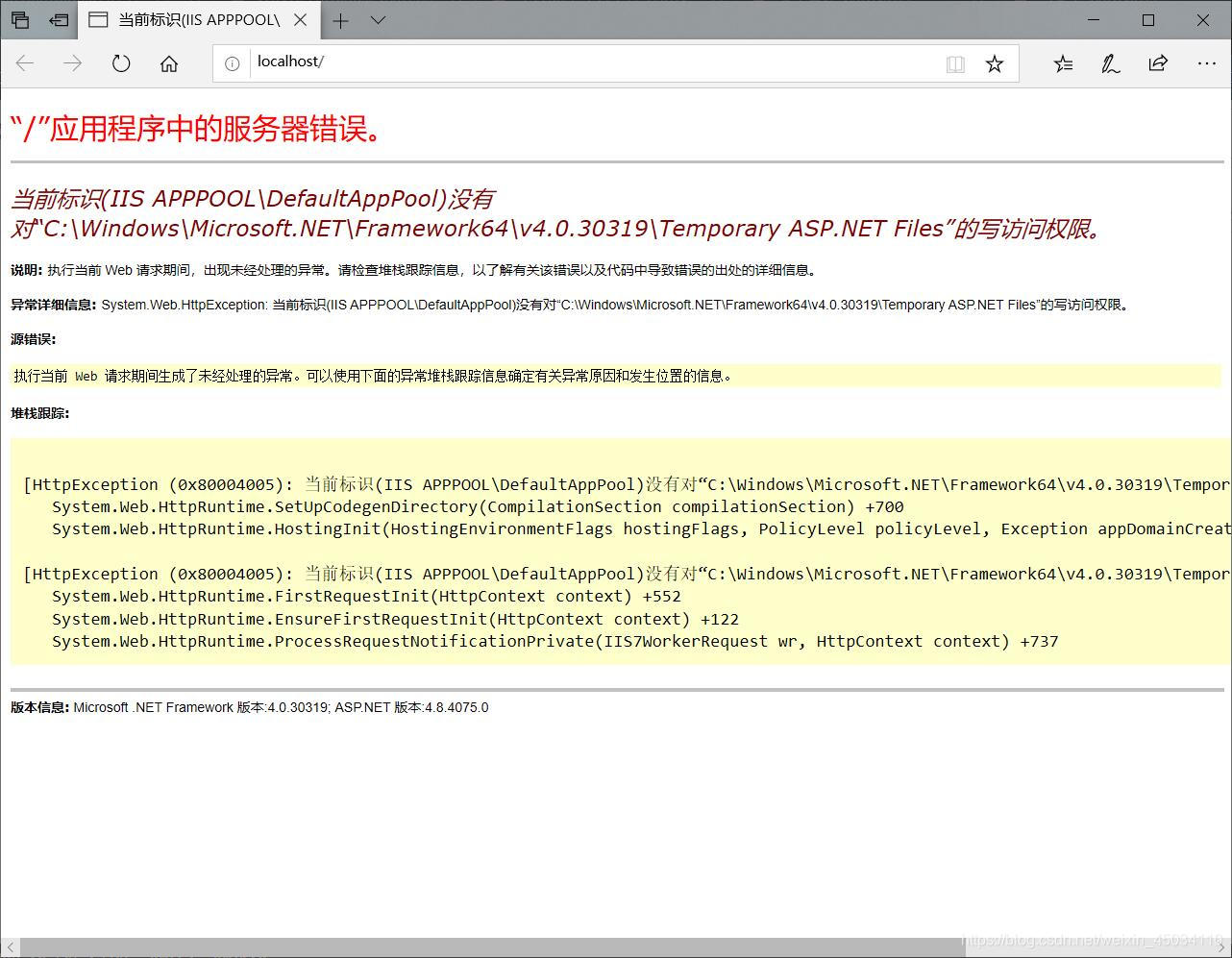
Task: Go forward to the next page
Action: [73, 63]
